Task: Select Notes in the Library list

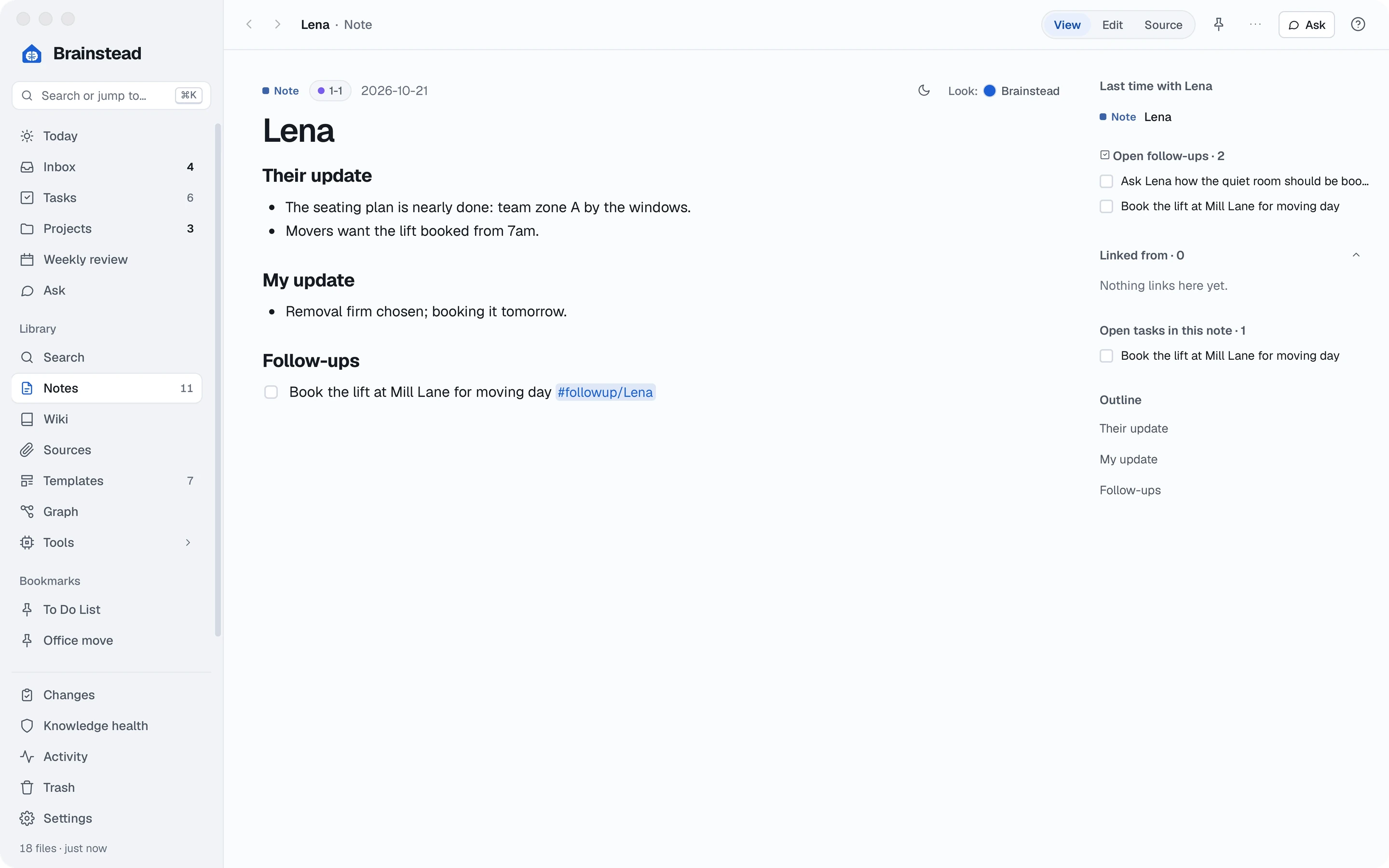Action: 107,388
